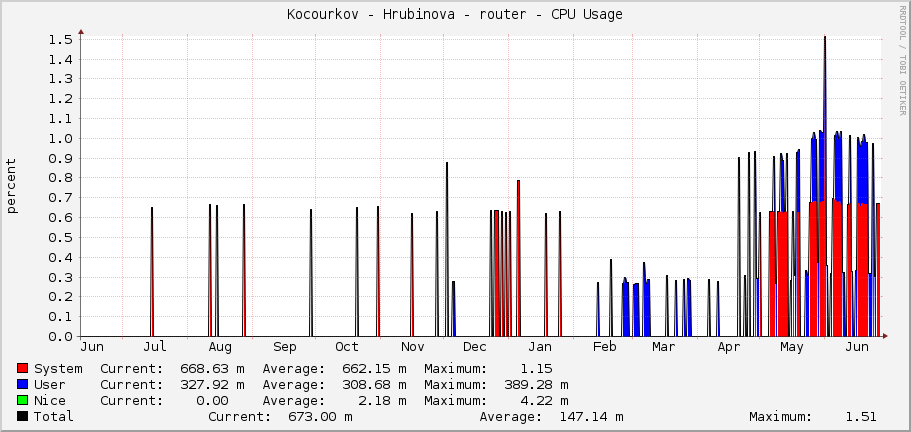
Task: Click the 'Sep' x-axis month label
Action: [x=285, y=347]
